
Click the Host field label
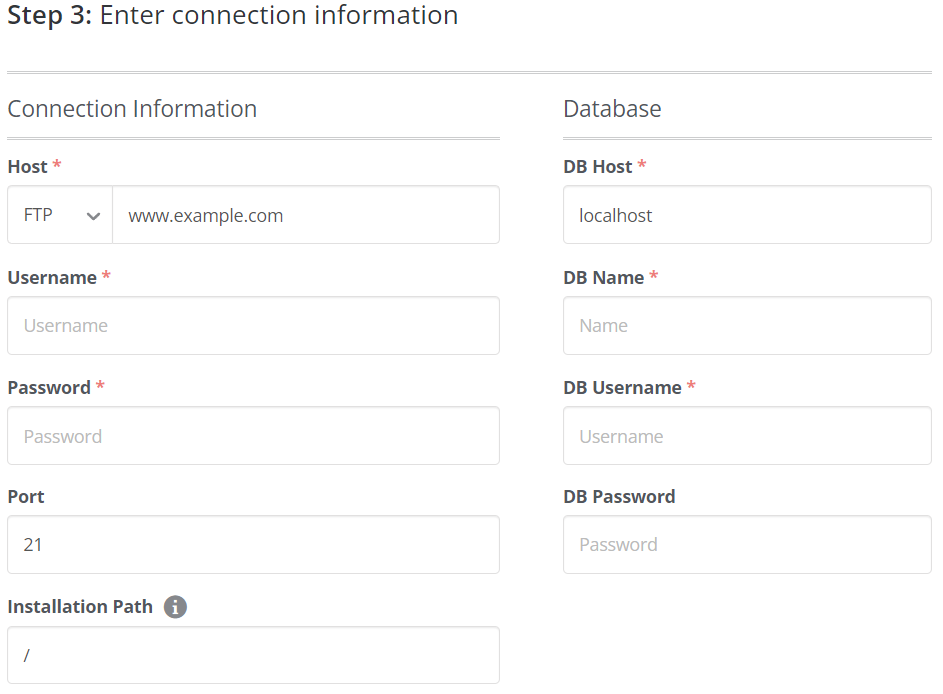pos(27,167)
